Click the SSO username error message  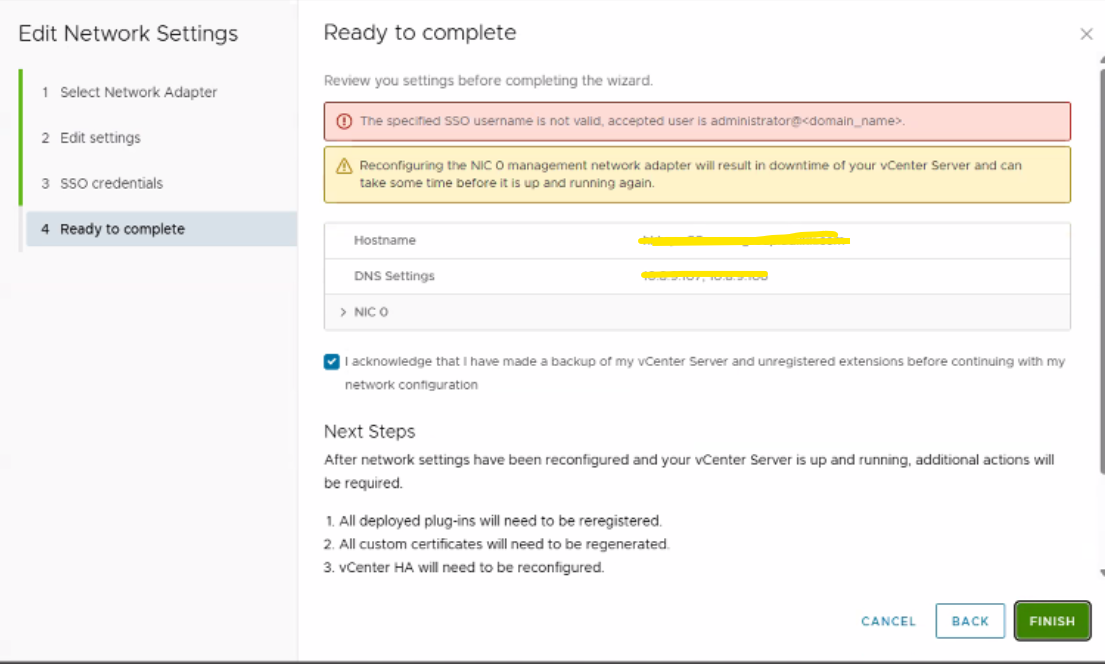point(632,121)
